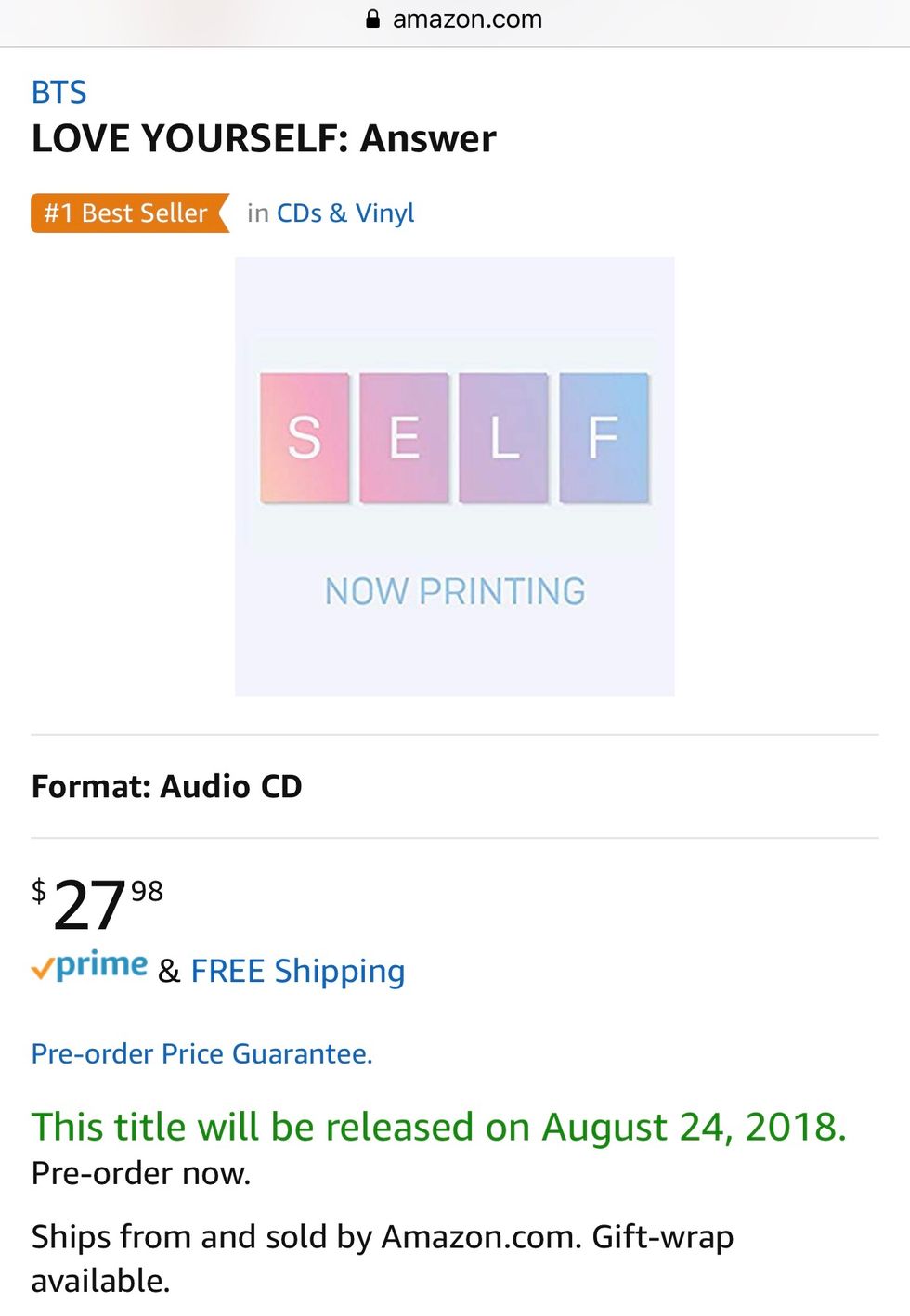The width and height of the screenshot is (910, 1316).
Task: Select the Format: Audio CD label
Action: [167, 787]
